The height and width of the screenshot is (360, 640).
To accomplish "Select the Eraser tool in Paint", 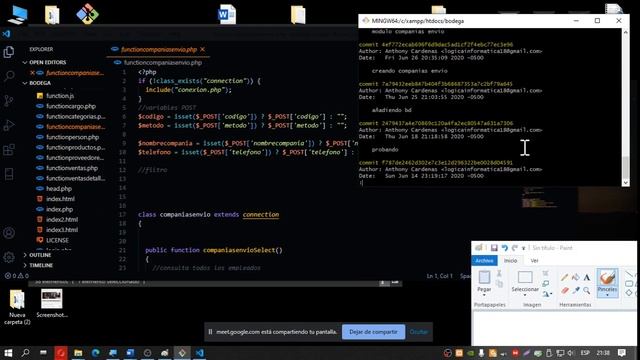I will pyautogui.click(x=564, y=290).
